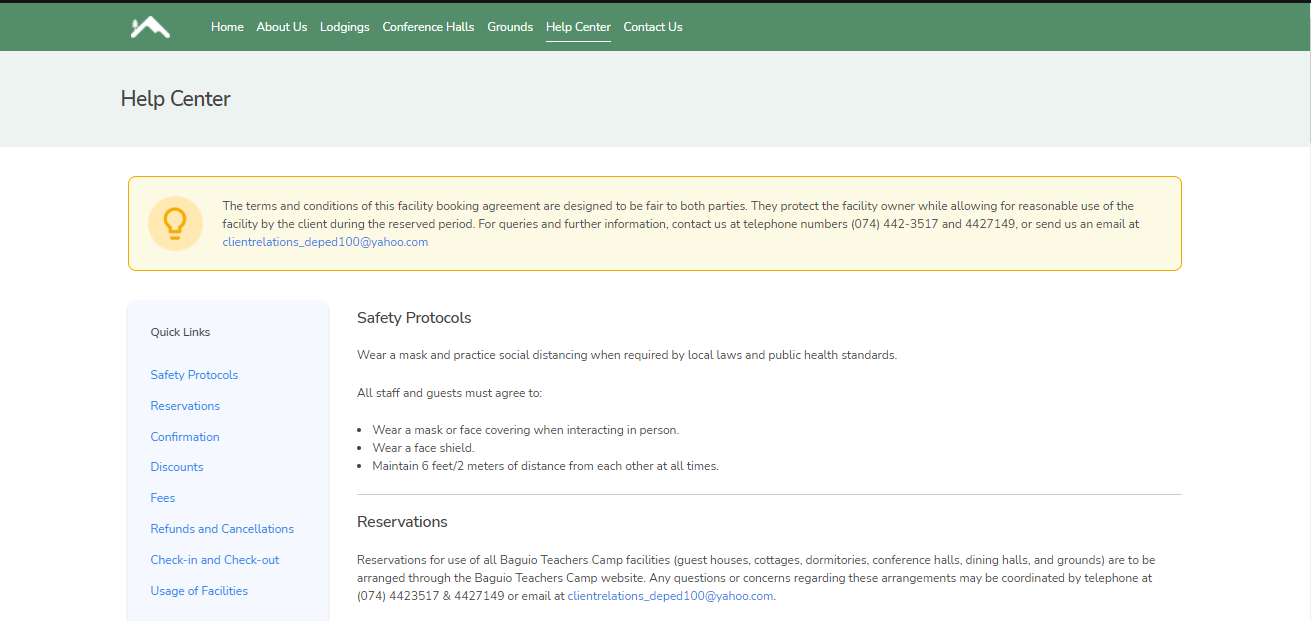
Task: Click the email link in Reservations section
Action: point(670,596)
